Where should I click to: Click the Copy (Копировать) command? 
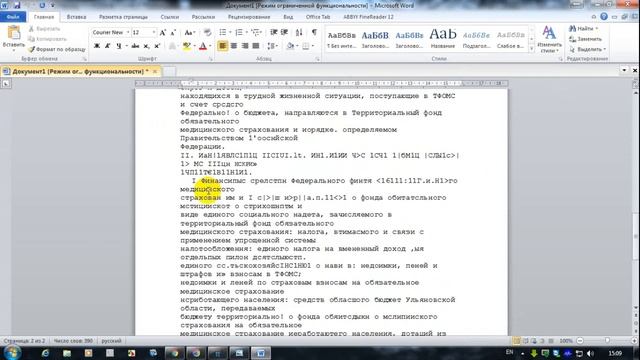click(47, 39)
